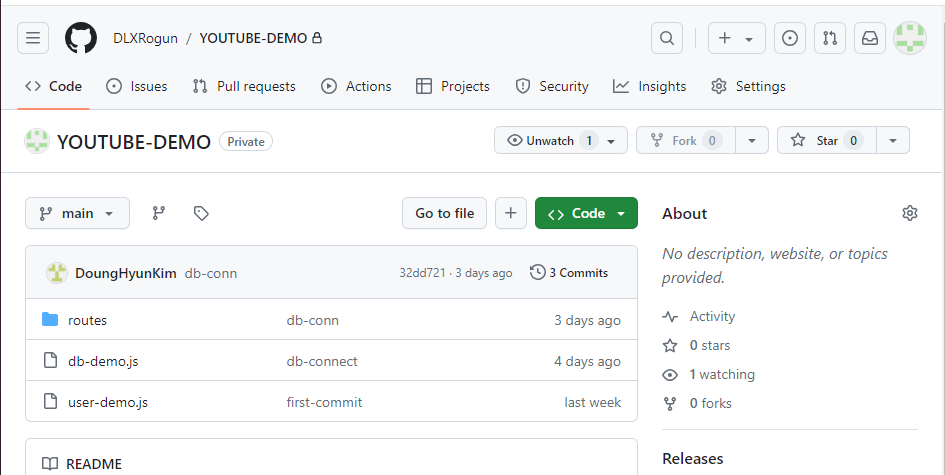Image resolution: width=945 pixels, height=475 pixels.
Task: Switch to the Settings tab
Action: [x=749, y=86]
